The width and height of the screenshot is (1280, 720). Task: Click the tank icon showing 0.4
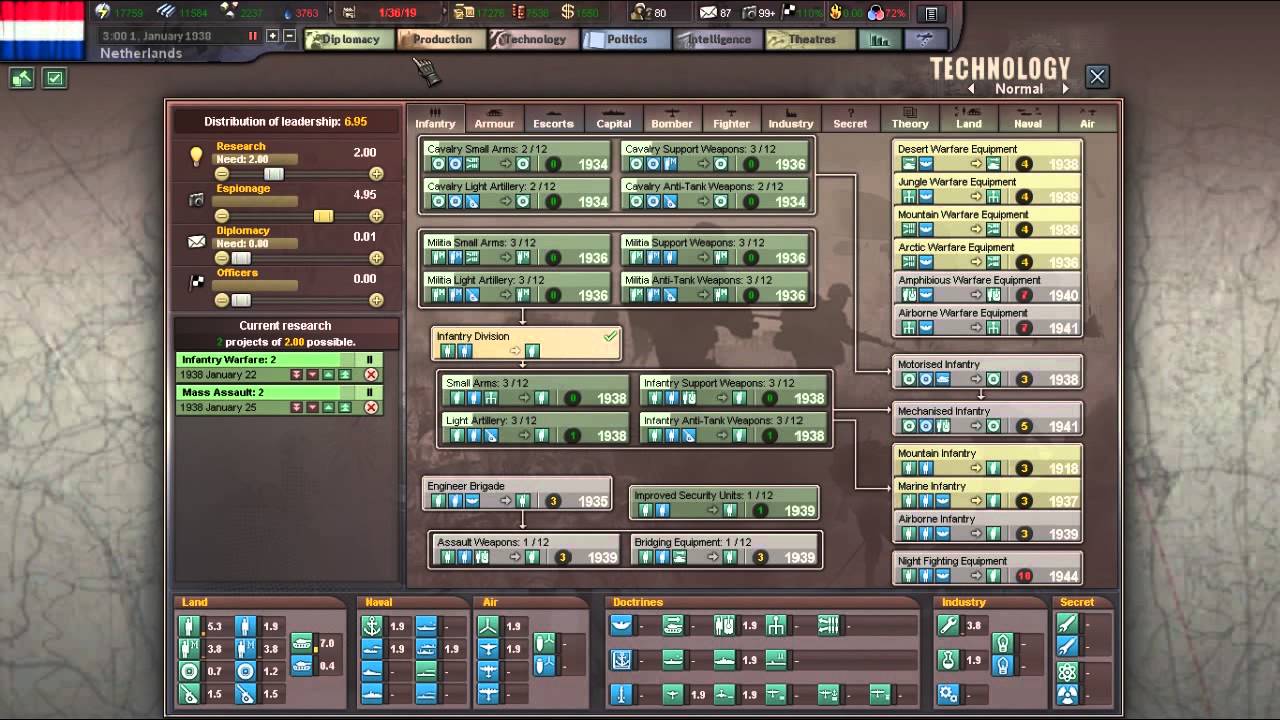tap(302, 666)
